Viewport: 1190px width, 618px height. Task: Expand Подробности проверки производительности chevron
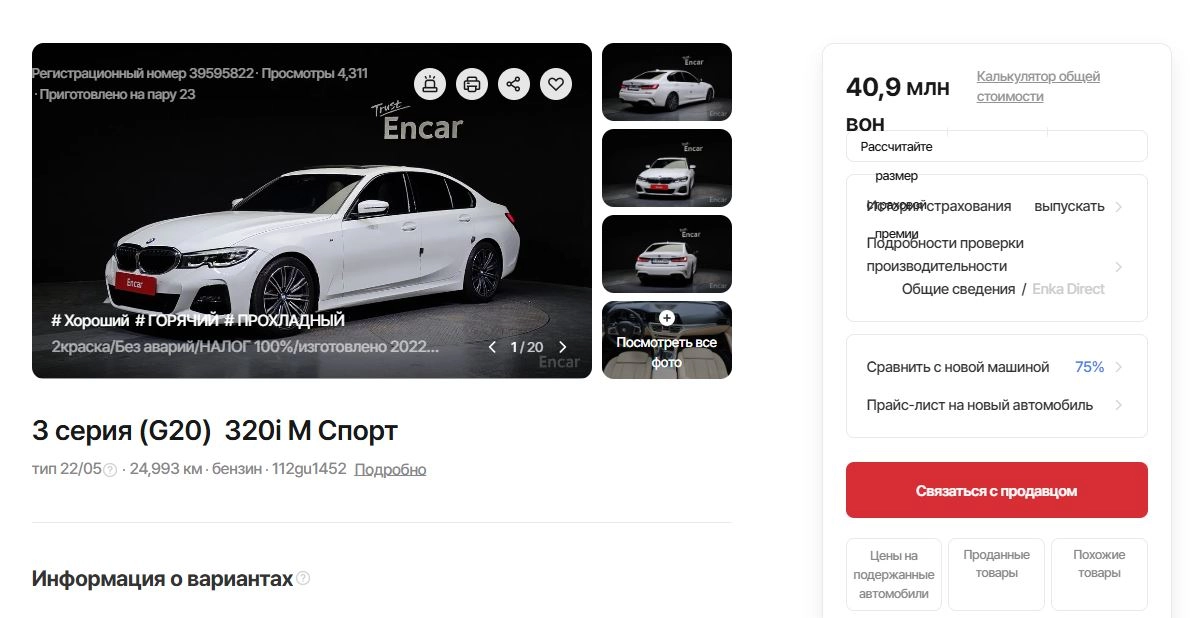click(1119, 266)
